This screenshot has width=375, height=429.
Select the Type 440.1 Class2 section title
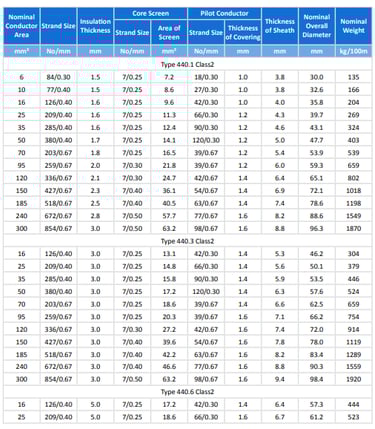point(187,64)
